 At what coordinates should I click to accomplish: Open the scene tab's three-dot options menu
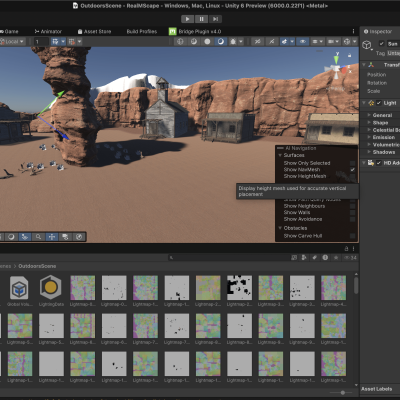click(353, 31)
